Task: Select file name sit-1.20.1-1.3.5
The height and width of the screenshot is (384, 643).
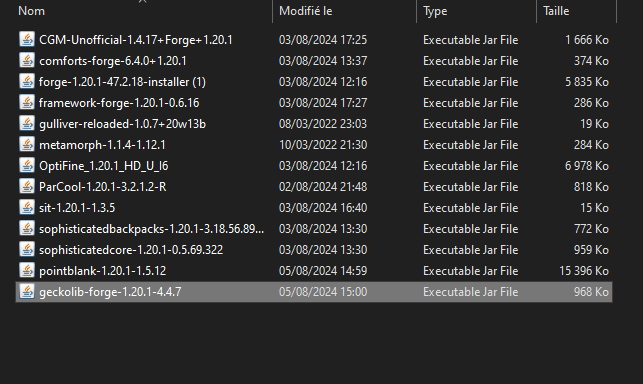Action: 77,208
